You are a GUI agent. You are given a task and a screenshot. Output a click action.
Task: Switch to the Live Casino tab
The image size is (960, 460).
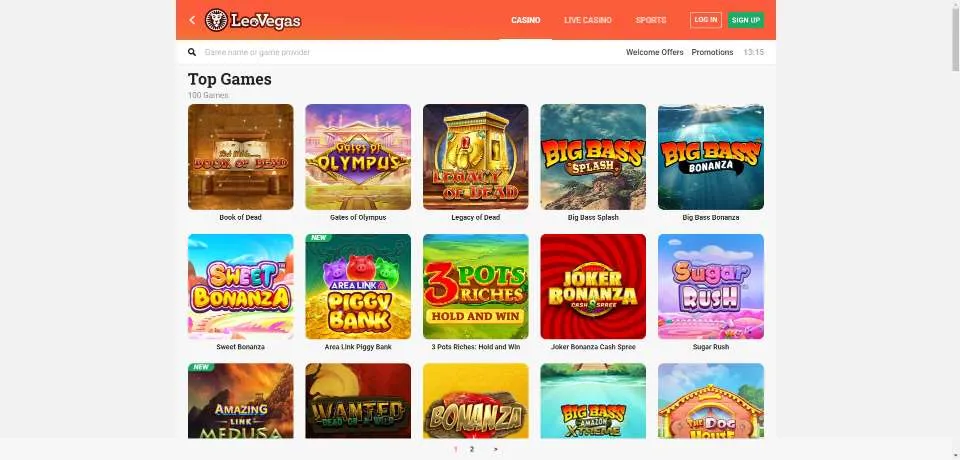(x=588, y=20)
